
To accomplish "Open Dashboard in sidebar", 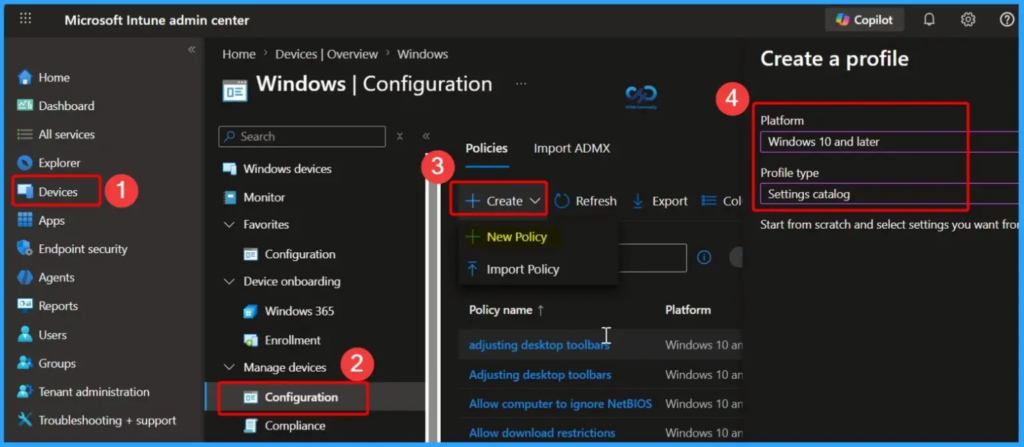I will pos(56,106).
